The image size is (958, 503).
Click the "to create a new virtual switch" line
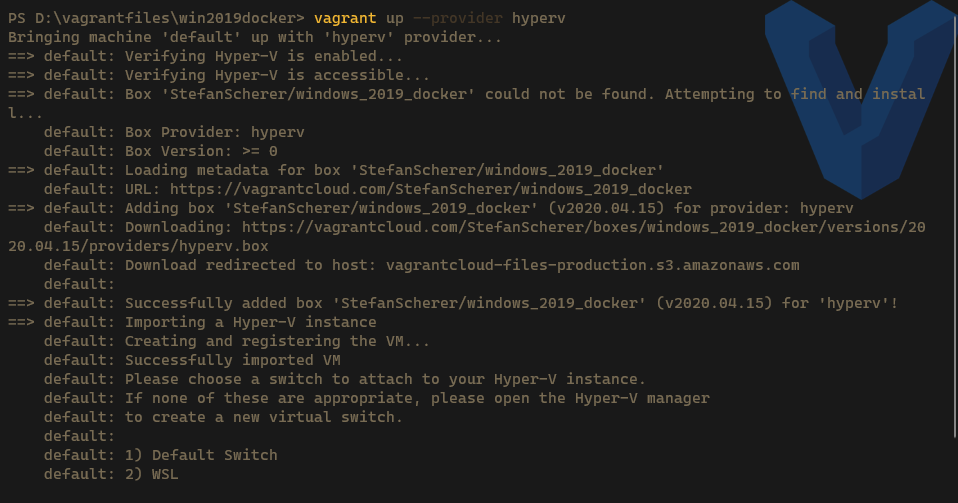coord(264,417)
